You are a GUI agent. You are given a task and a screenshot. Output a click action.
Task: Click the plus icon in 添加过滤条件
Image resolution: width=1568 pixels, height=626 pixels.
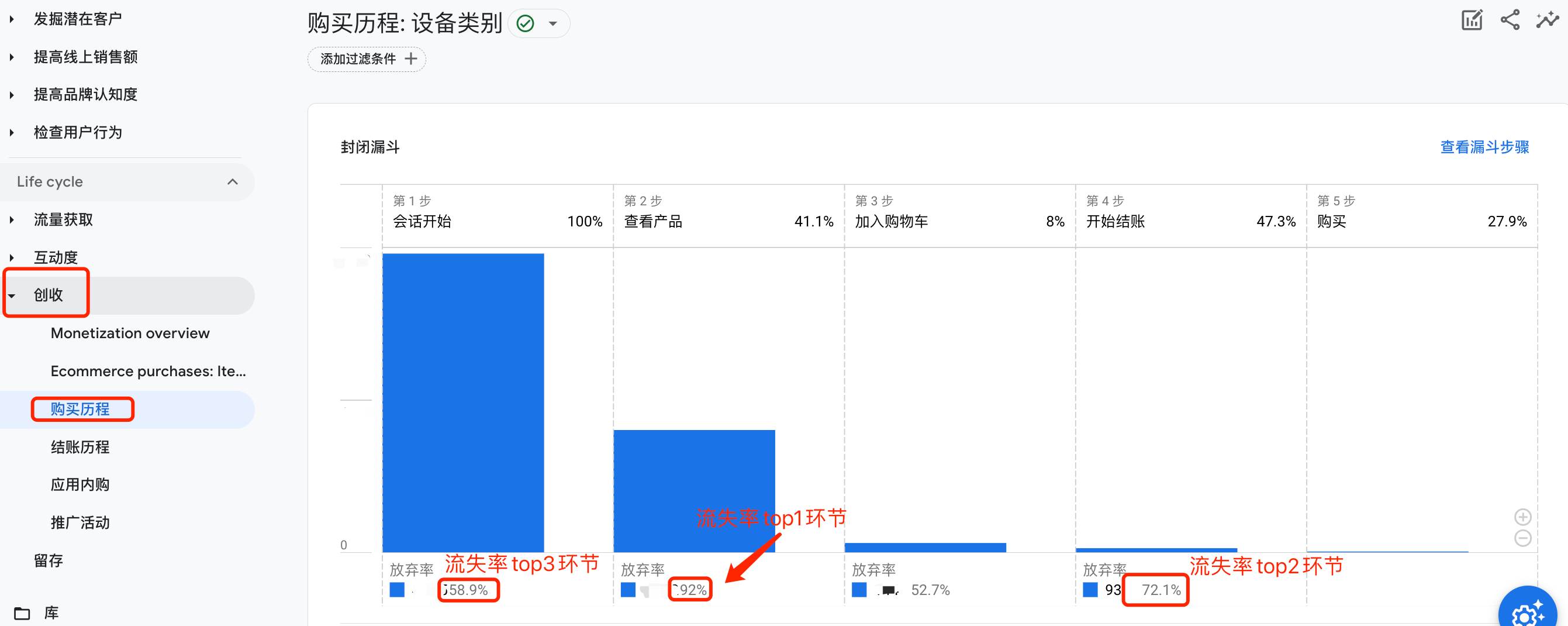(x=411, y=59)
